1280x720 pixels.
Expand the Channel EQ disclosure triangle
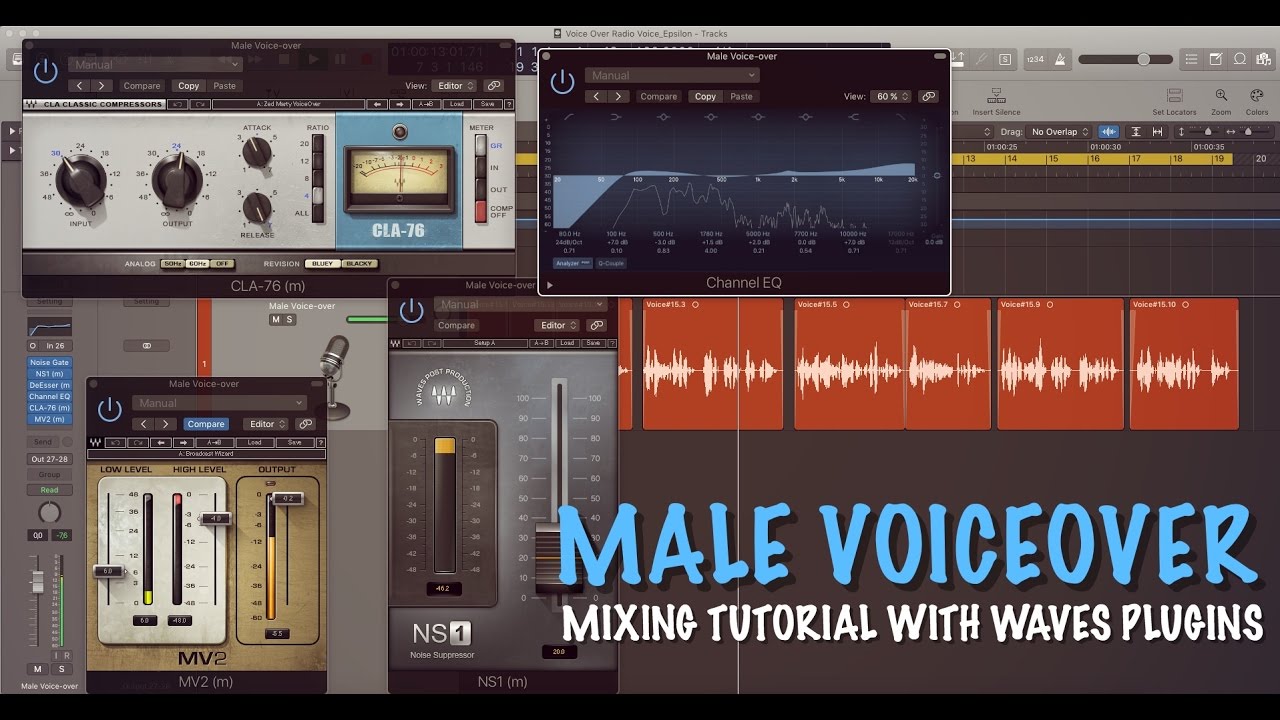[549, 285]
